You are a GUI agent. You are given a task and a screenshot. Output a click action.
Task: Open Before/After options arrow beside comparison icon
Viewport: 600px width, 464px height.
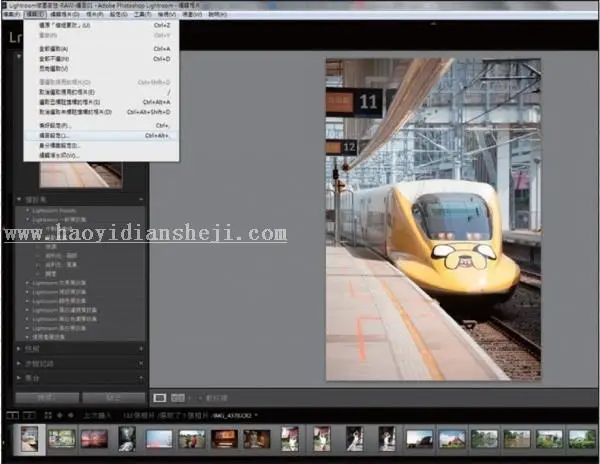click(189, 398)
